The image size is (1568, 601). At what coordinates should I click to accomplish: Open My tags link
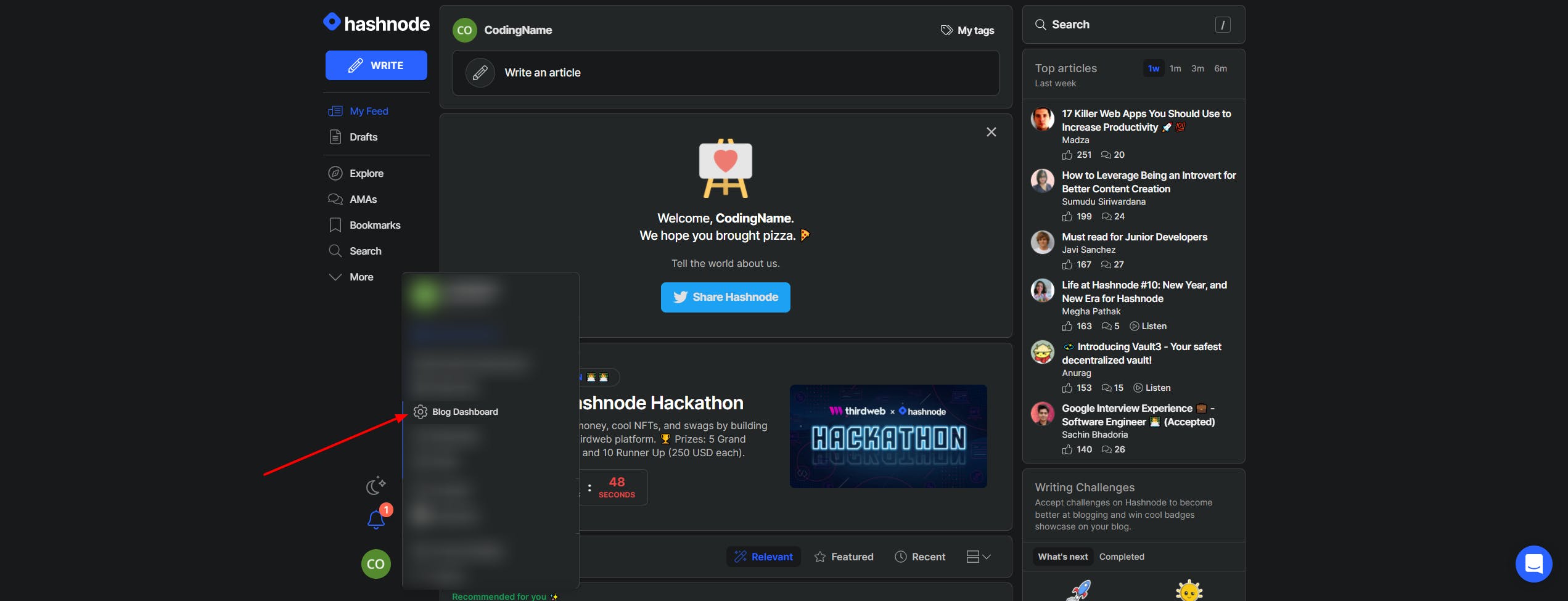[x=967, y=30]
